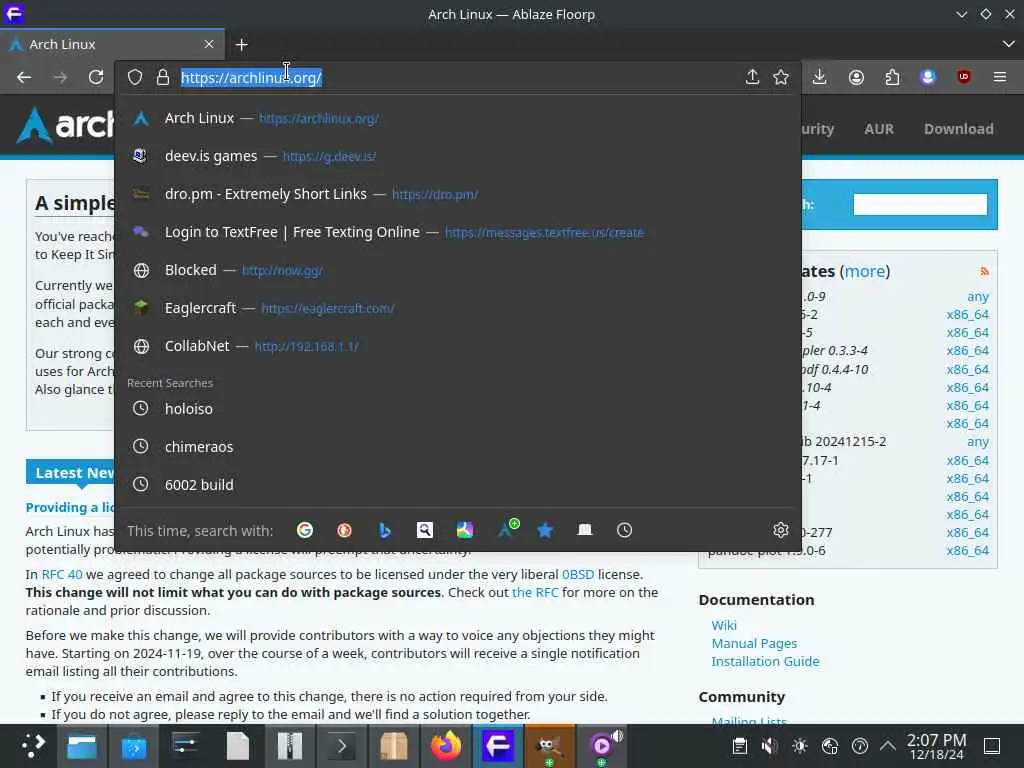Switch to the Arch Linux tab
Image resolution: width=1024 pixels, height=768 pixels.
112,44
